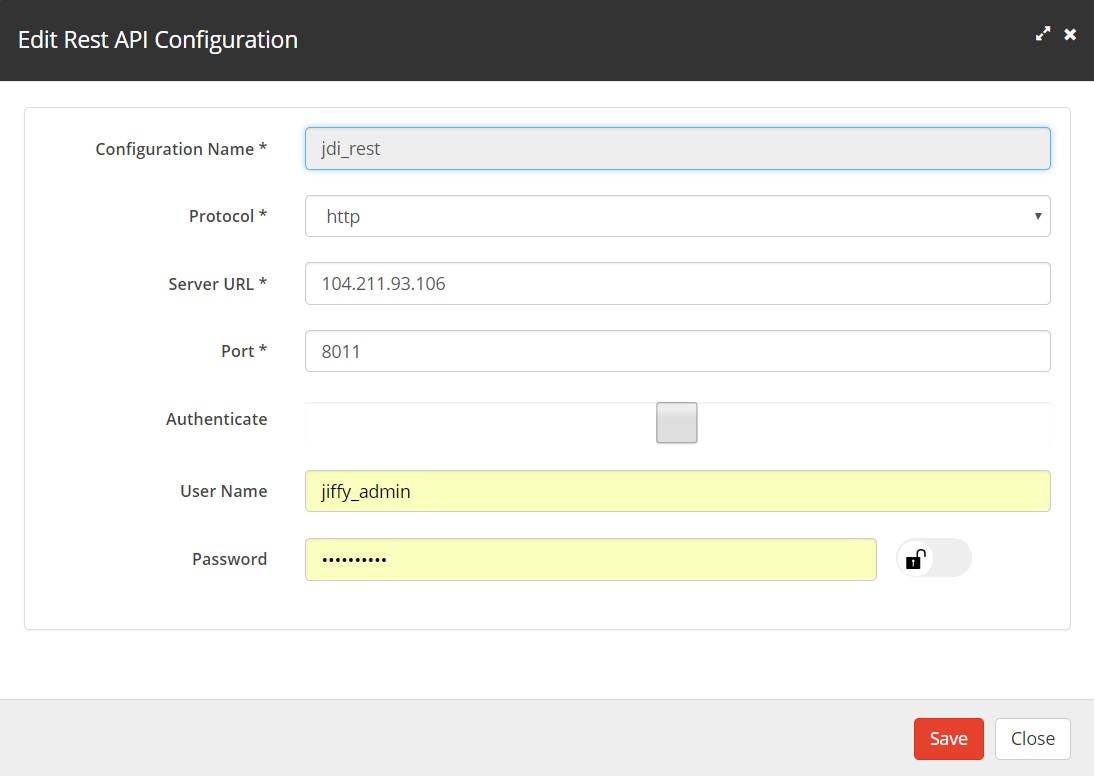Screen dimensions: 1094x776
Task: Click the Password label
Action: click(229, 558)
